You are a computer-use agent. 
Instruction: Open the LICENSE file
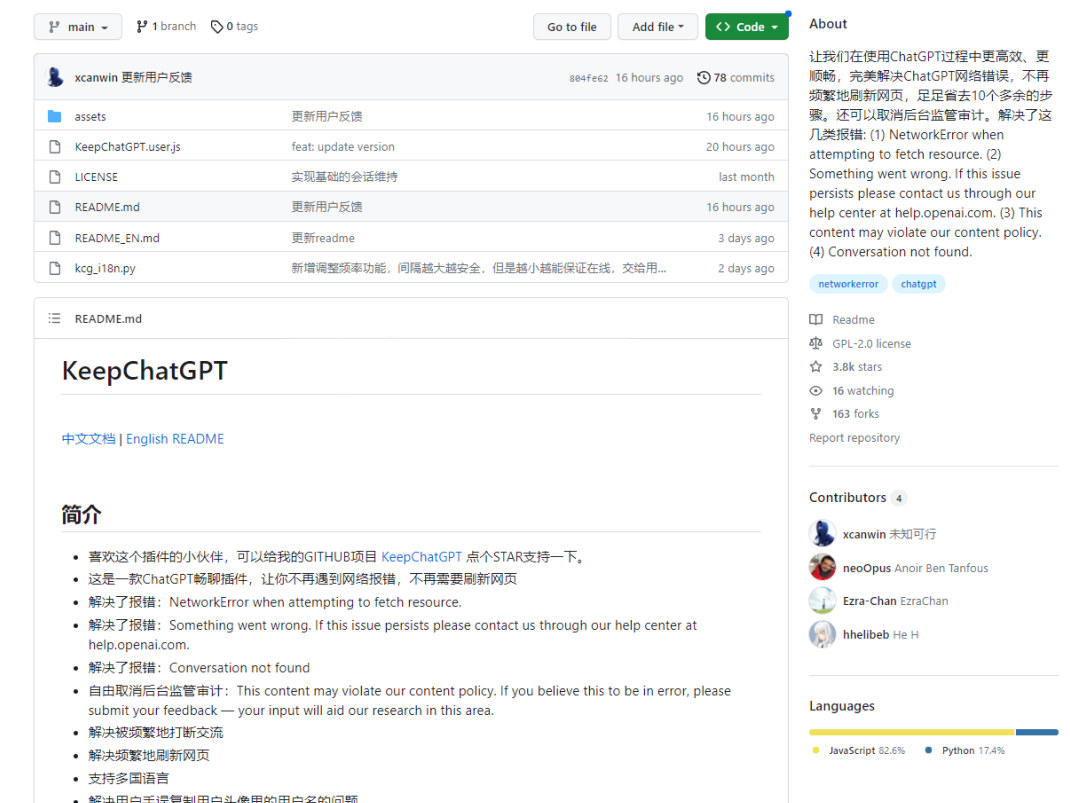click(x=96, y=177)
